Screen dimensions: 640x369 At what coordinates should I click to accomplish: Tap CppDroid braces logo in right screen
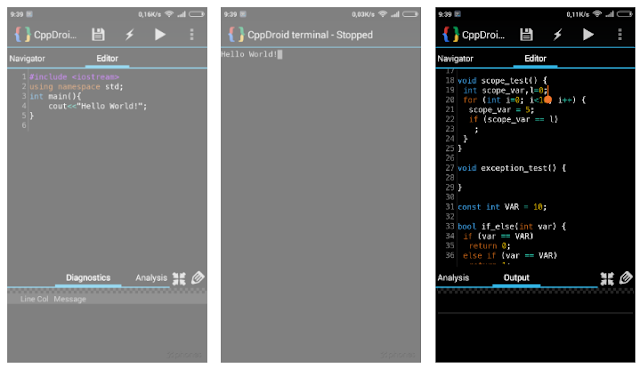click(451, 35)
